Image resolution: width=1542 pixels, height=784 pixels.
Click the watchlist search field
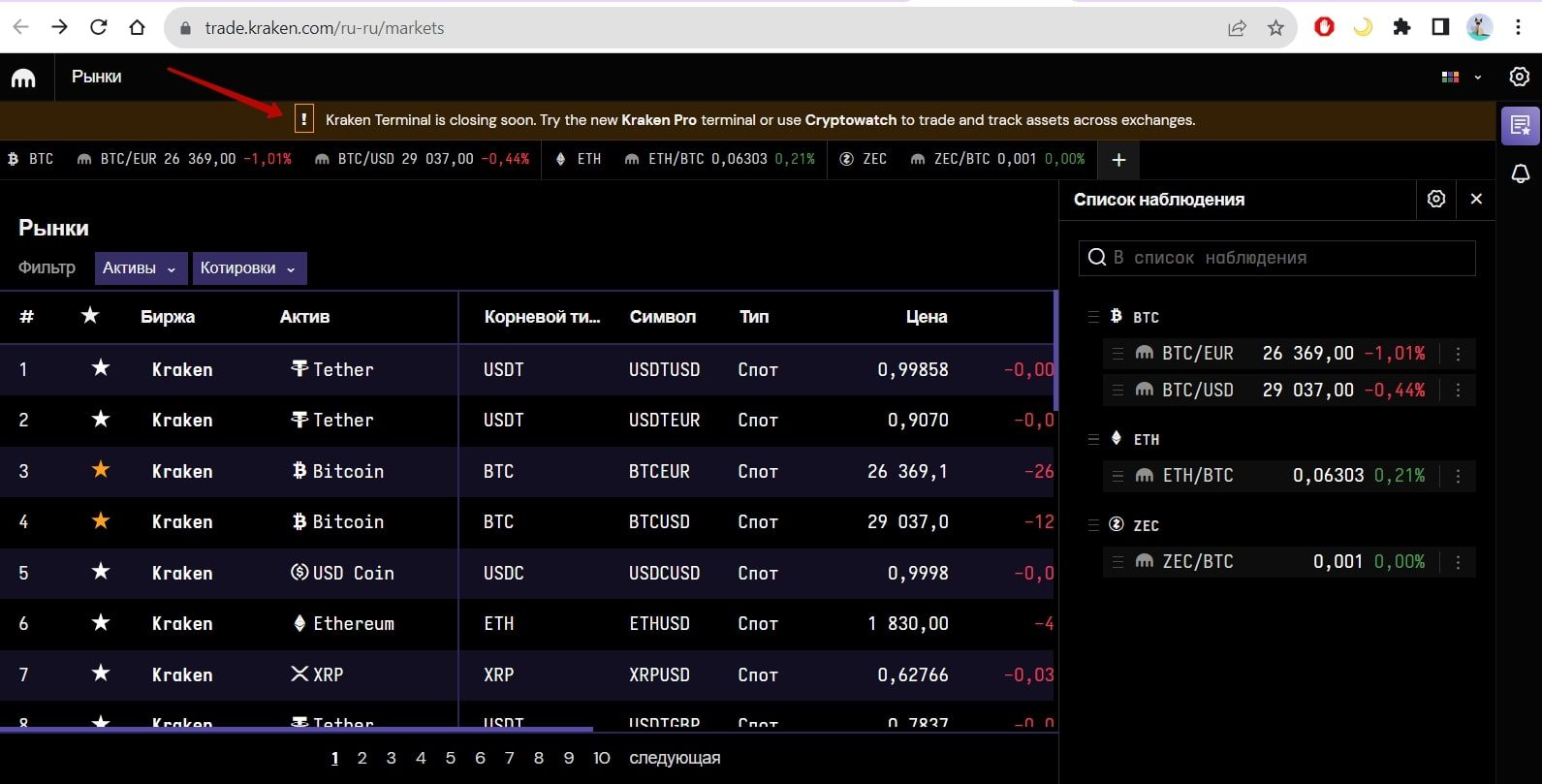(1277, 258)
